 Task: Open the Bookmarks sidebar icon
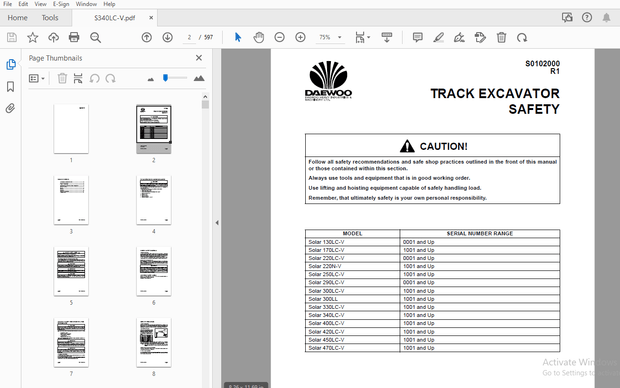pyautogui.click(x=11, y=87)
